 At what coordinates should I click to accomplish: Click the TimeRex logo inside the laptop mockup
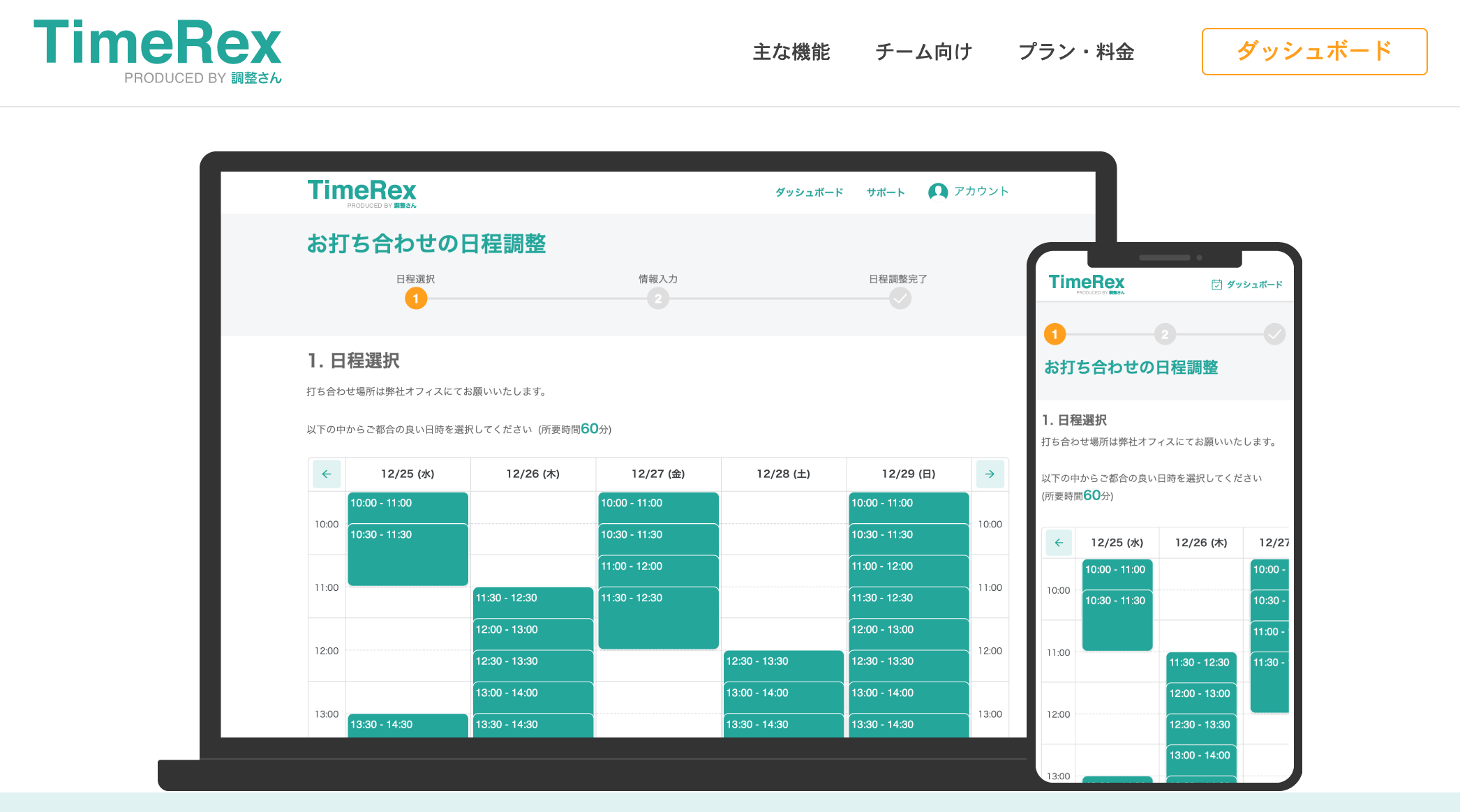(362, 193)
